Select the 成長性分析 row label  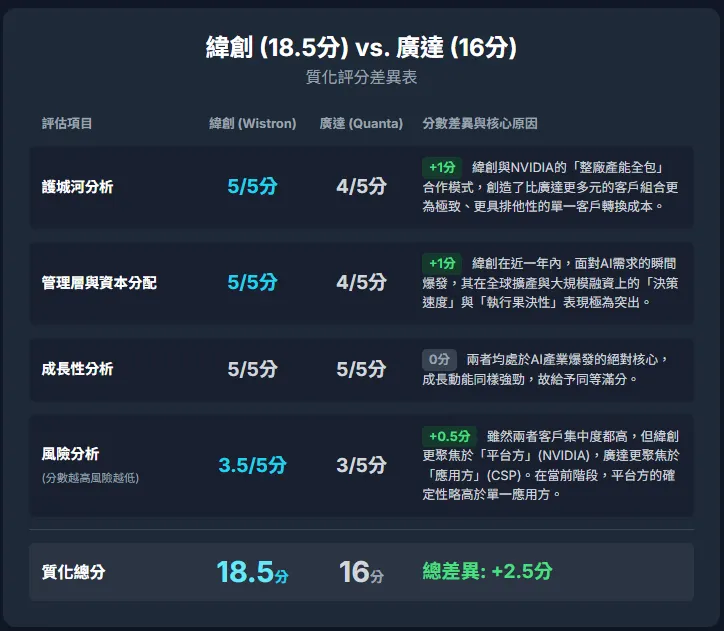(77, 369)
